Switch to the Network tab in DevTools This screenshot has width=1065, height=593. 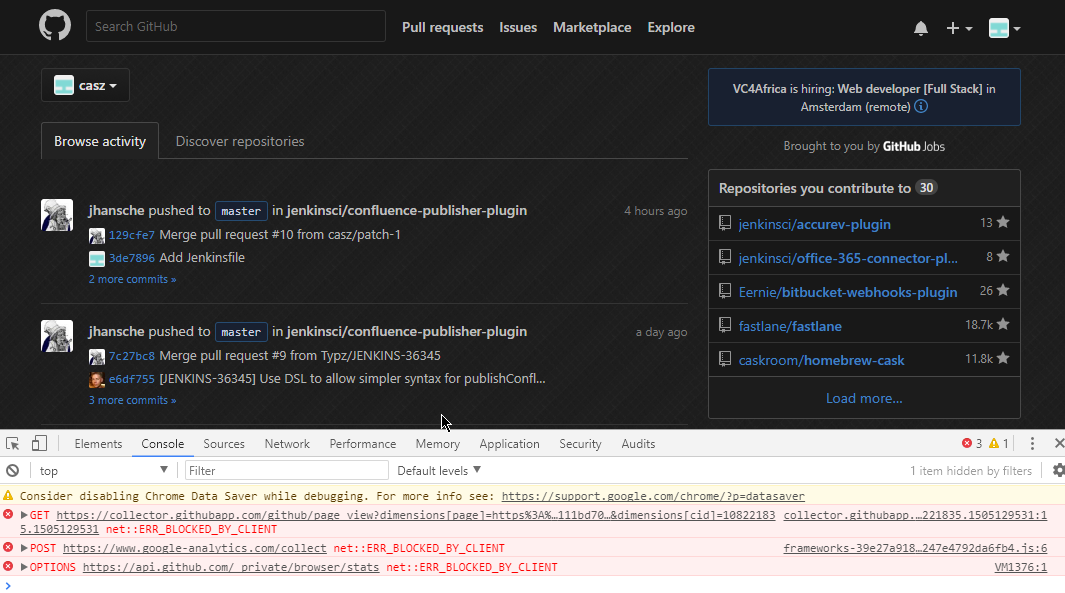tap(287, 443)
